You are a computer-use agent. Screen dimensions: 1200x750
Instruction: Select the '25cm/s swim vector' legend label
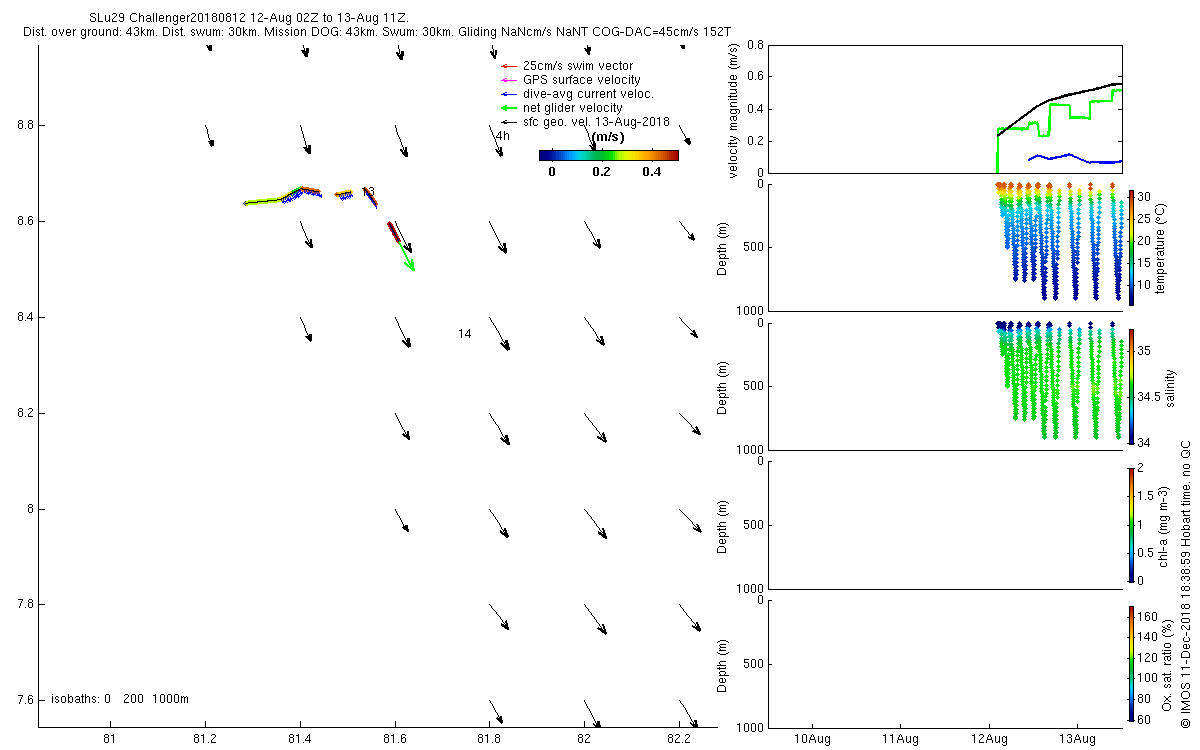(578, 66)
